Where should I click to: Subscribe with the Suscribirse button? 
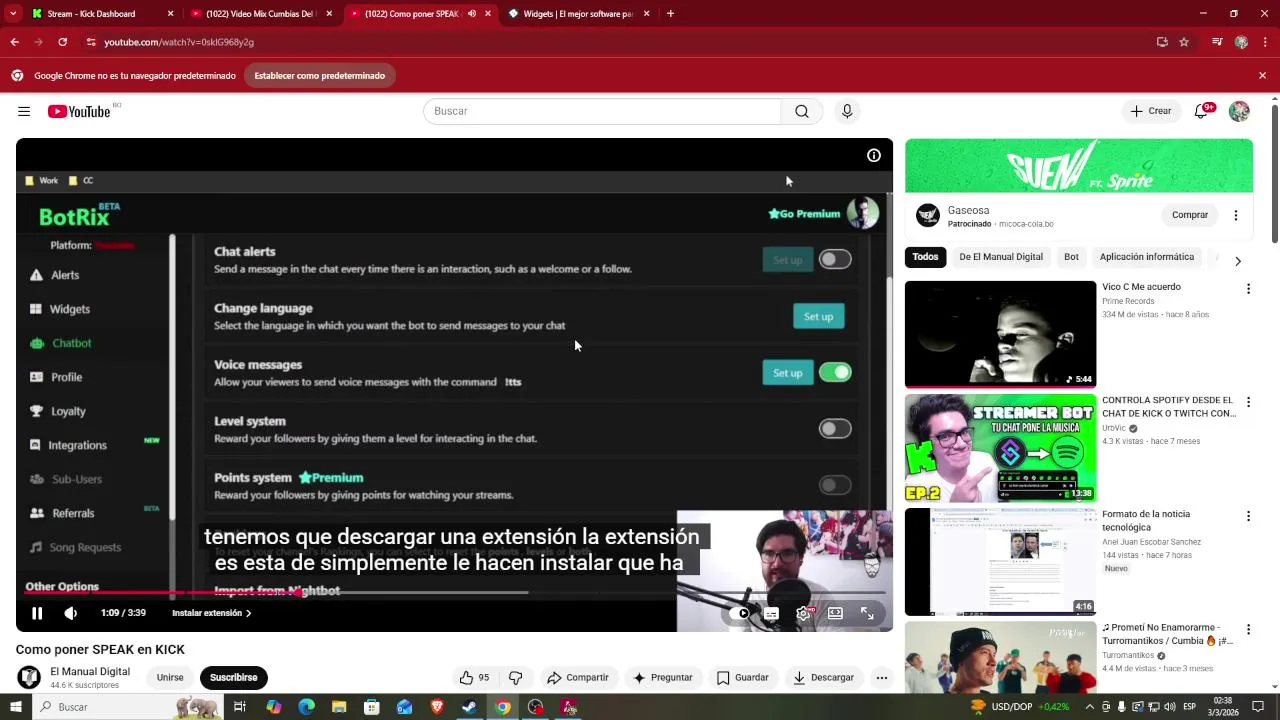tap(233, 677)
